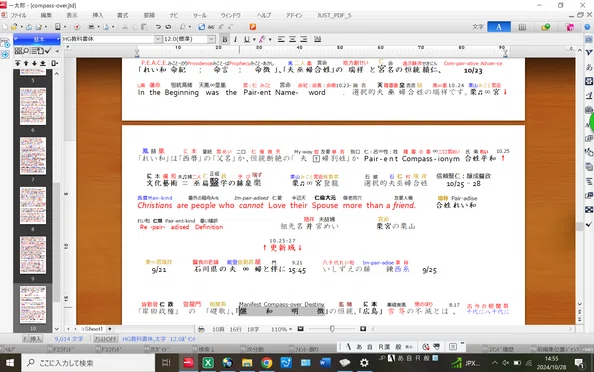The width and height of the screenshot is (594, 372).
Task: Adjust the zoom slider handle
Action: click(332, 329)
